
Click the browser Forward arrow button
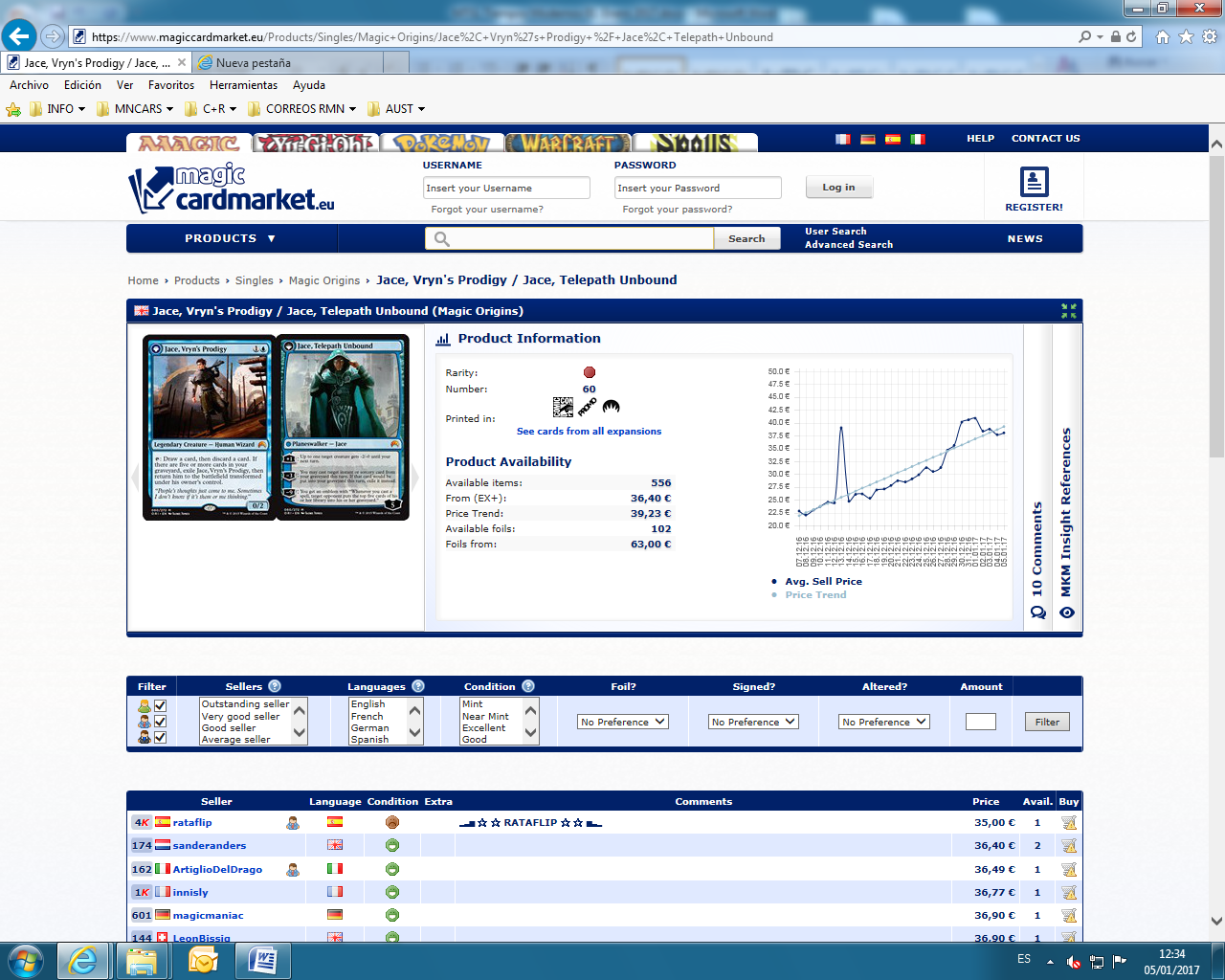53,36
